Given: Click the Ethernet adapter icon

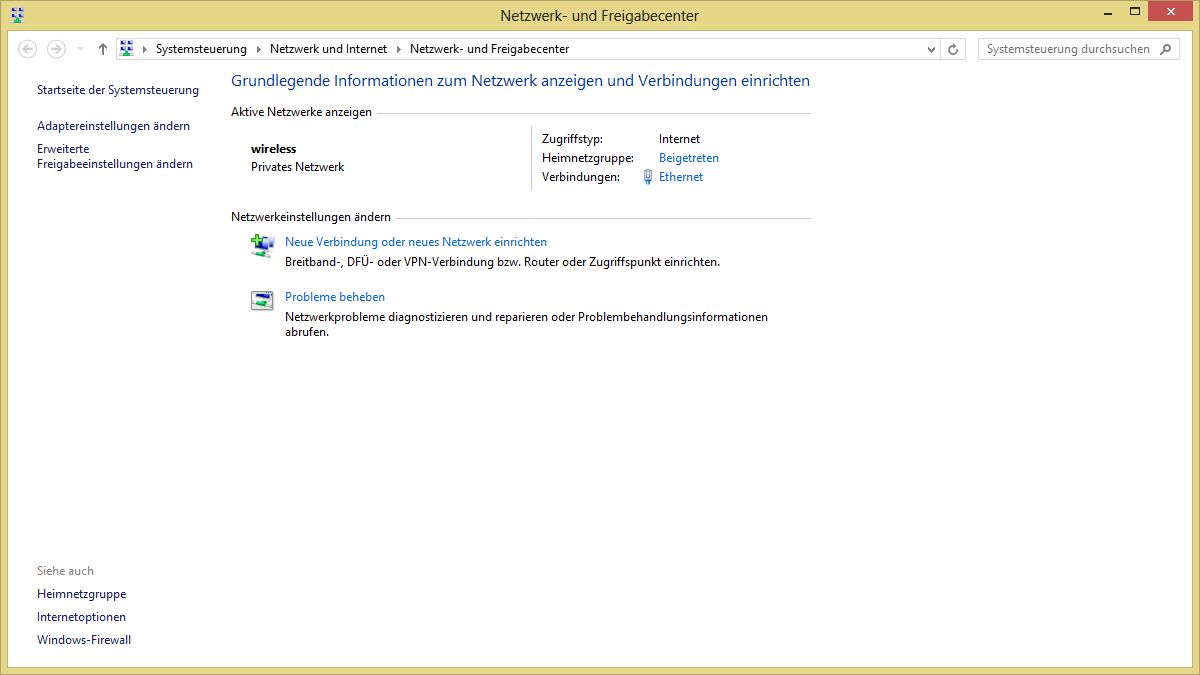Looking at the screenshot, I should click(648, 177).
